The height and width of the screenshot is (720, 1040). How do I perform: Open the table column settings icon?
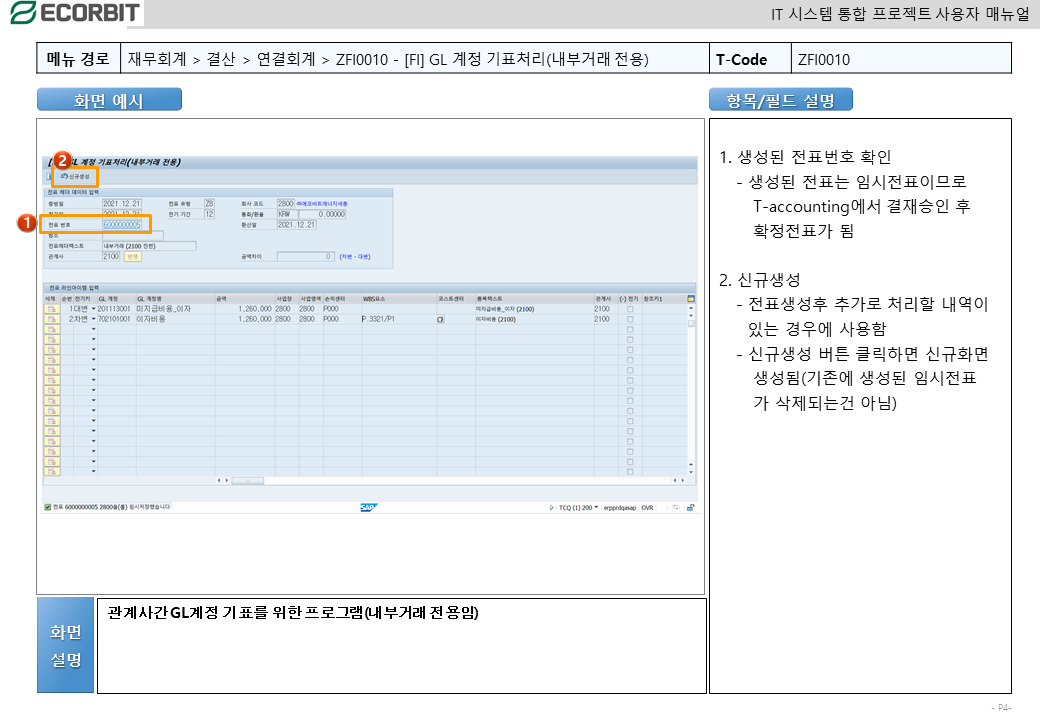tap(690, 298)
